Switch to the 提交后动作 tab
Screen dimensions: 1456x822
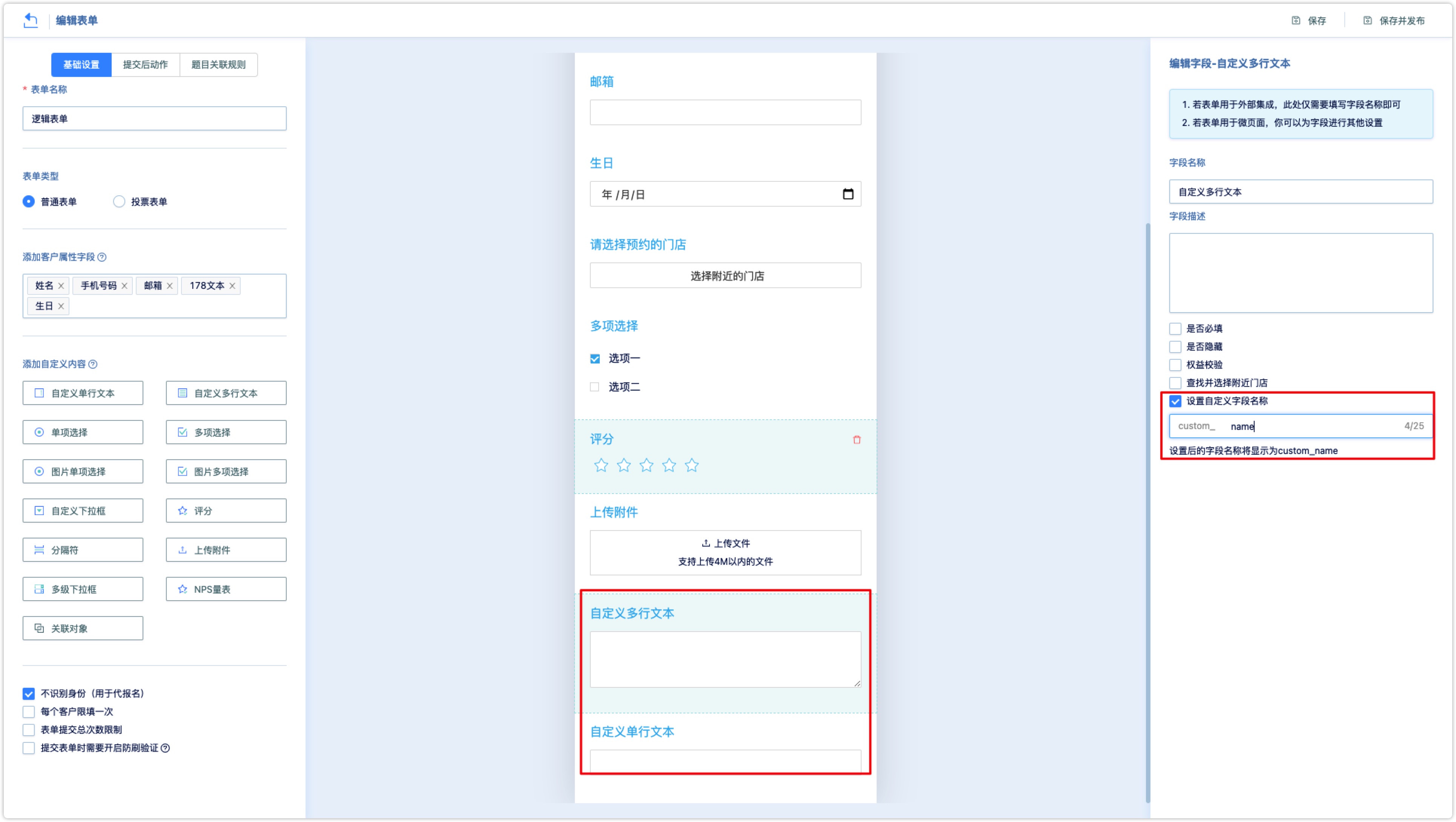pos(145,64)
